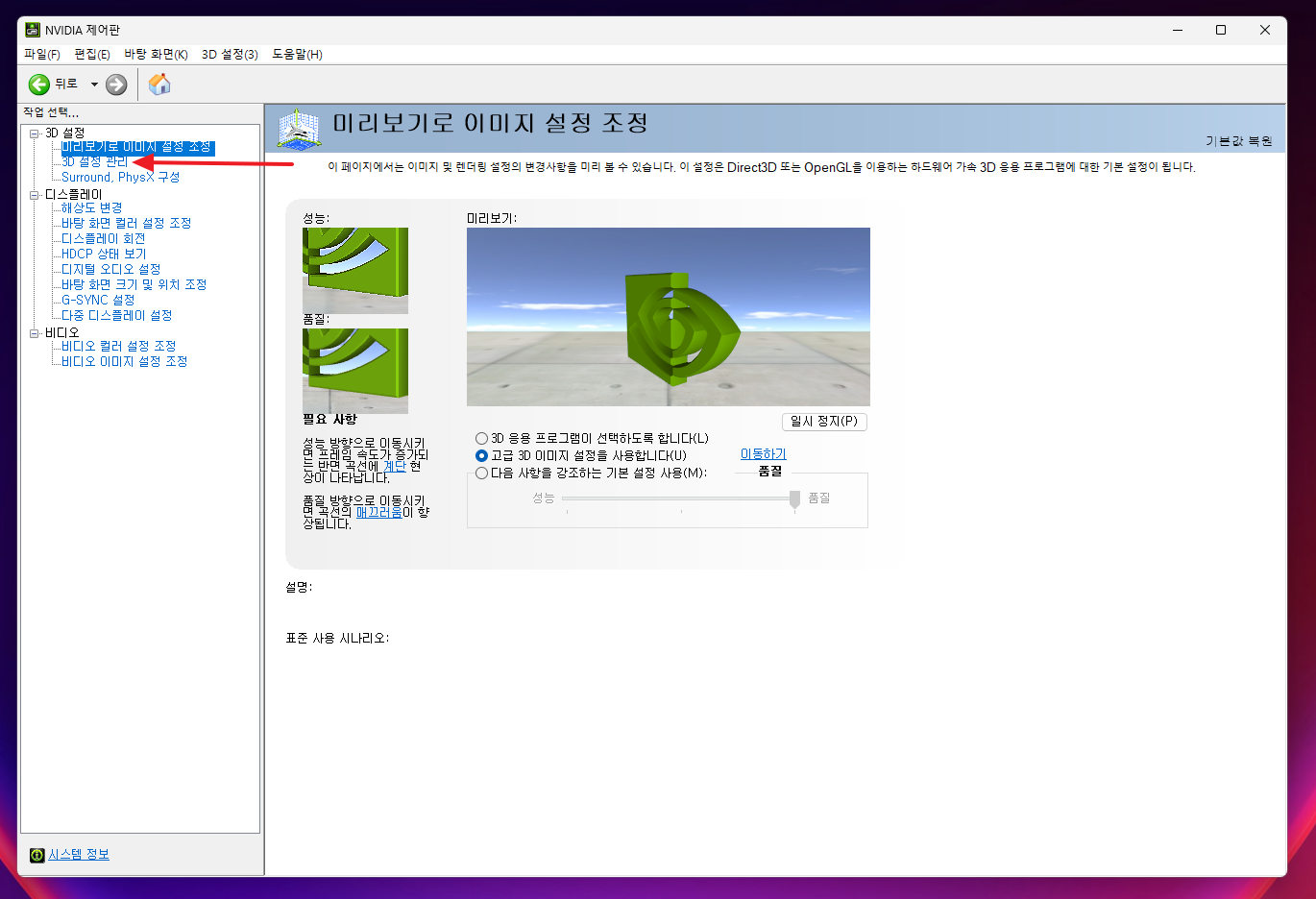Select '해상도 변경' tree item

point(91,208)
